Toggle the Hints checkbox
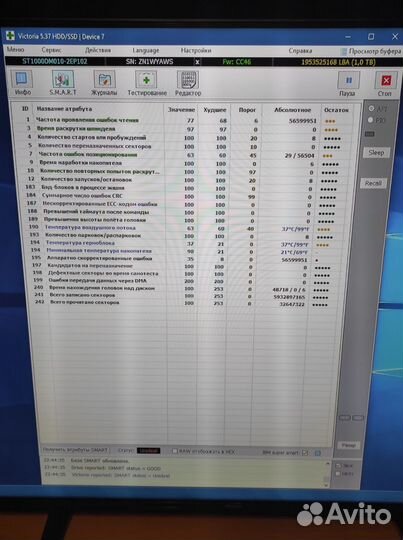The height and width of the screenshot is (540, 403). tap(338, 474)
